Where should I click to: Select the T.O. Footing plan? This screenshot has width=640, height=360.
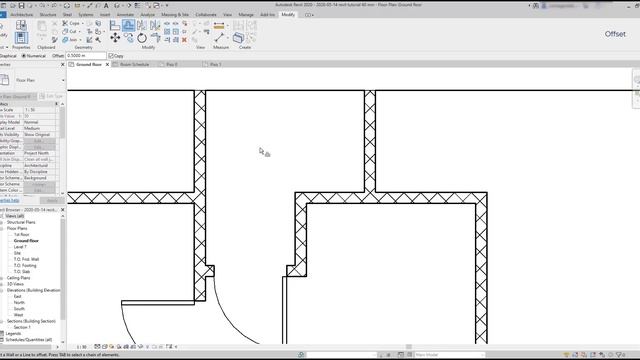click(25, 266)
